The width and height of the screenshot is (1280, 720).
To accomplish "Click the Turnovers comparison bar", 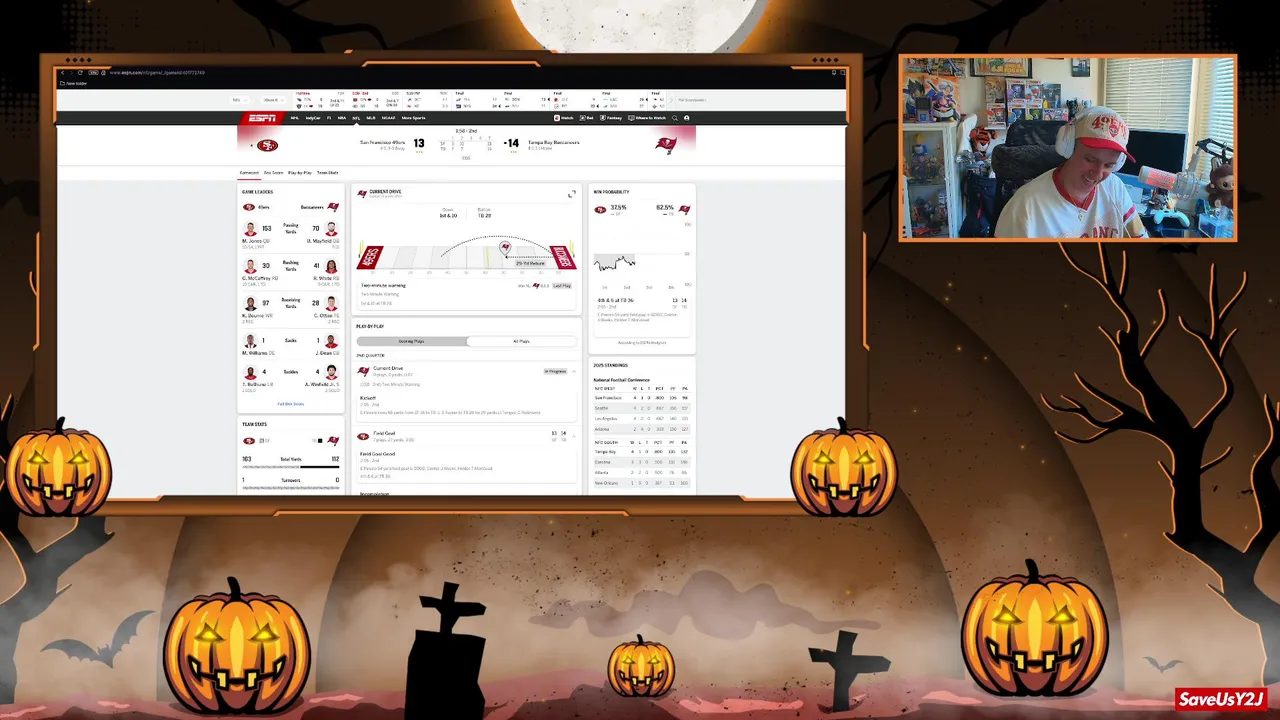I will pos(291,488).
